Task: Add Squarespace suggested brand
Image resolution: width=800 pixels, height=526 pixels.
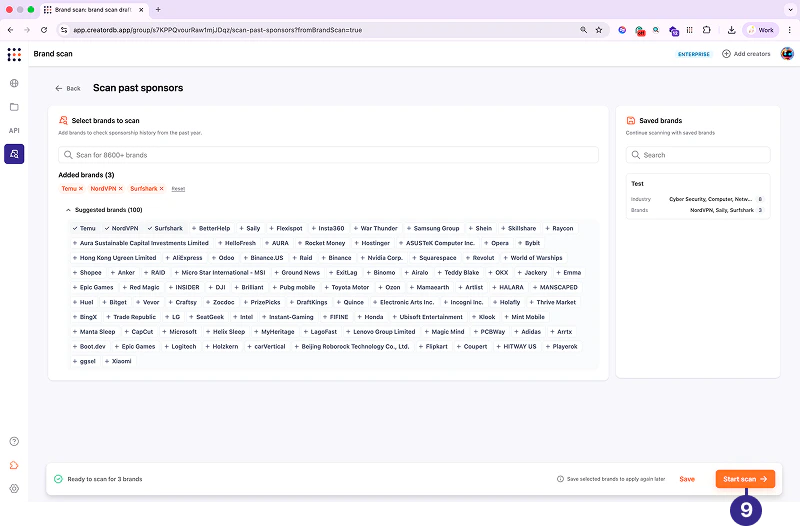Action: [x=434, y=258]
